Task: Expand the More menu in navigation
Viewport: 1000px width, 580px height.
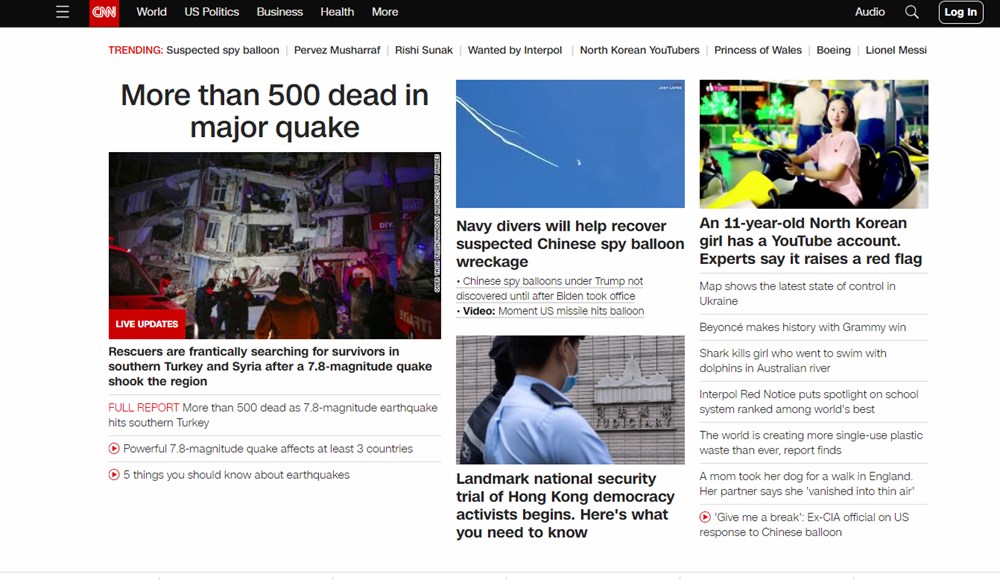Action: [384, 12]
